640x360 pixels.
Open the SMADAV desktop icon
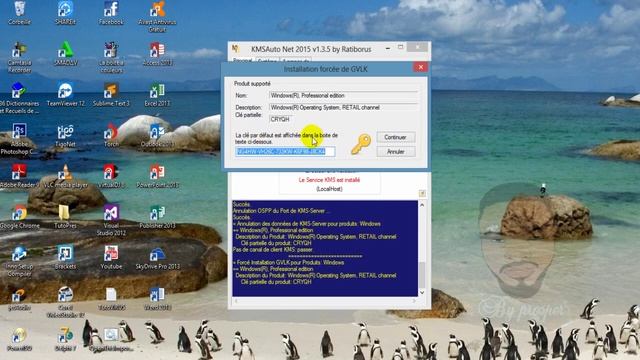tap(65, 53)
